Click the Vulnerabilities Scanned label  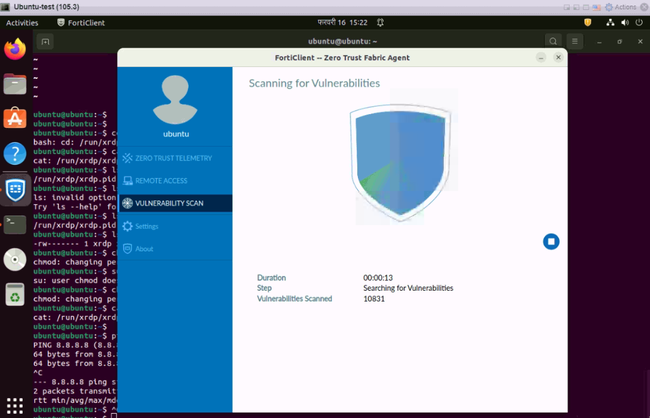295,299
